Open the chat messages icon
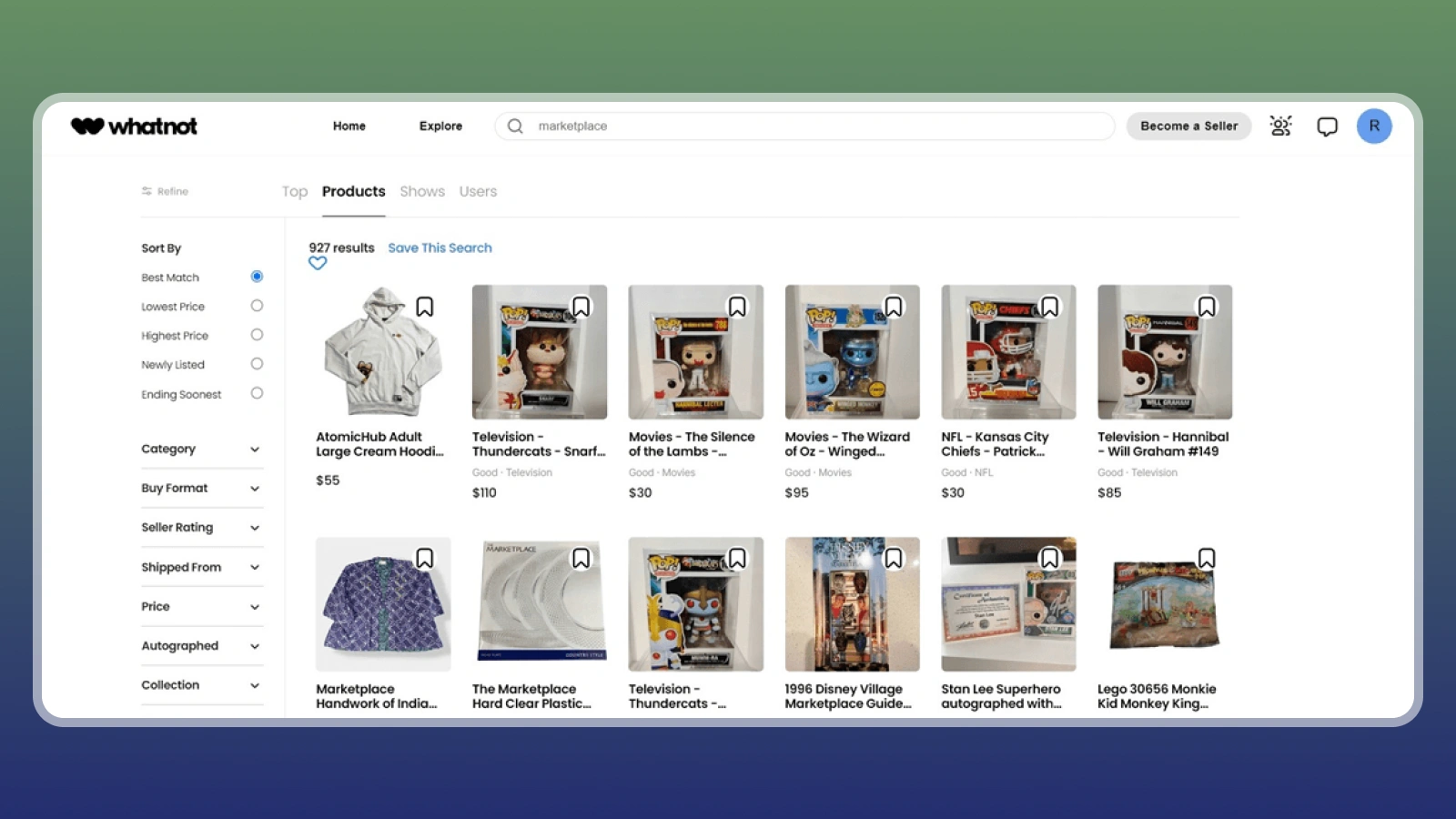Image resolution: width=1456 pixels, height=819 pixels. 1328,126
